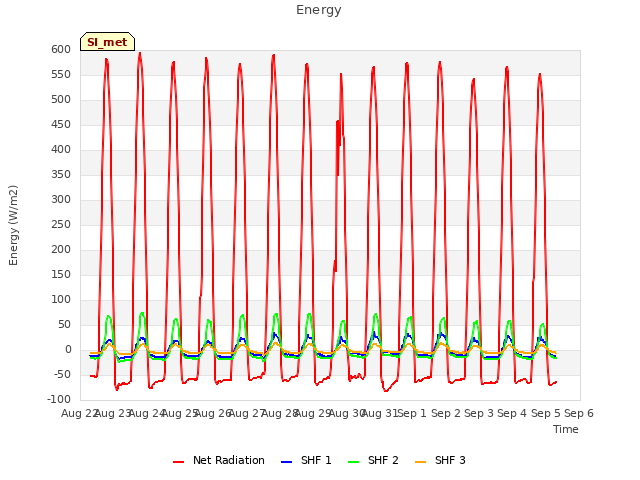Screen dimensions: 640x480
Task: Click the Aug 26 date tick label
Action: (x=211, y=413)
